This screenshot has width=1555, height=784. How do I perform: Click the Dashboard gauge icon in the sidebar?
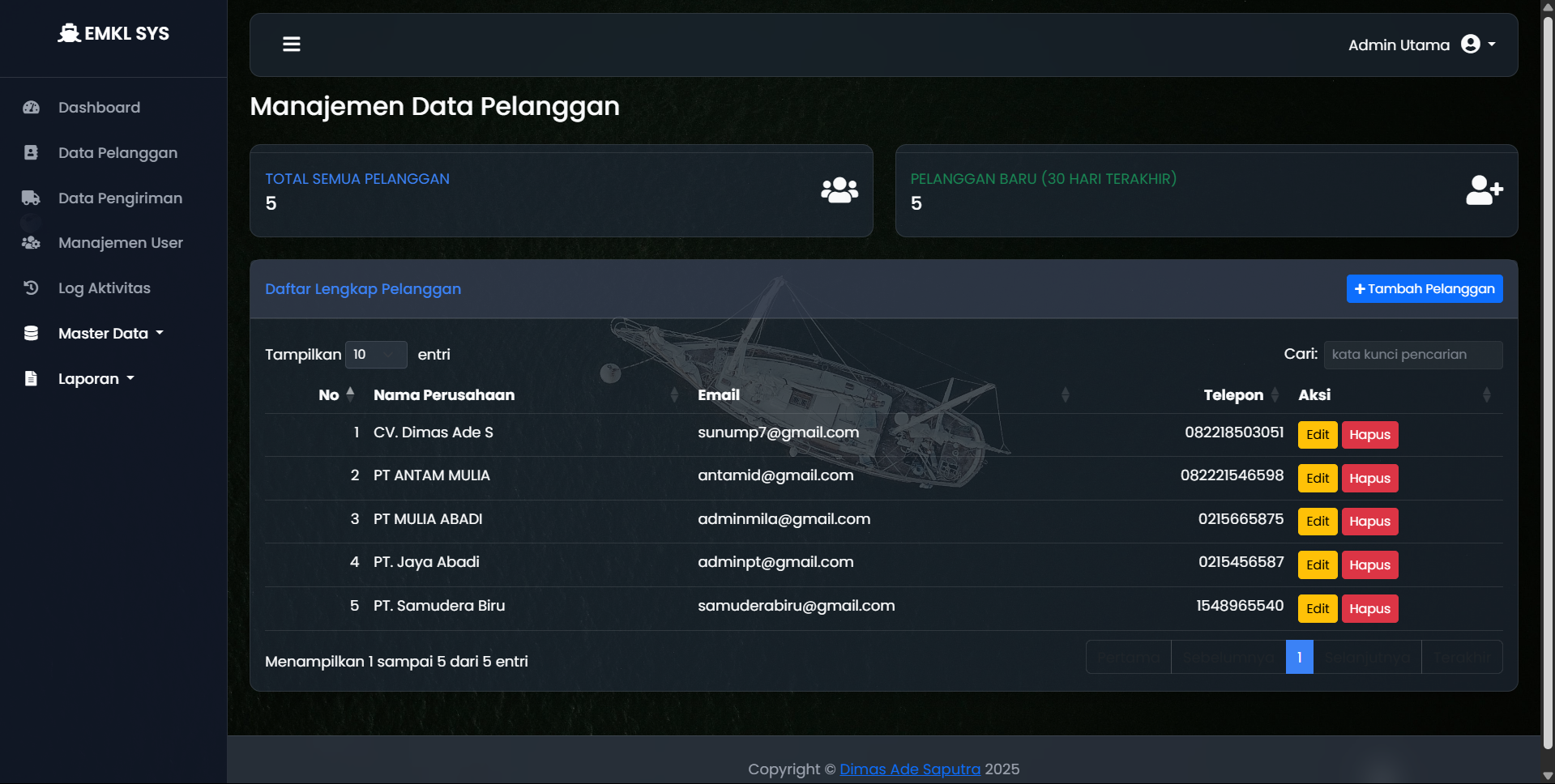point(32,108)
